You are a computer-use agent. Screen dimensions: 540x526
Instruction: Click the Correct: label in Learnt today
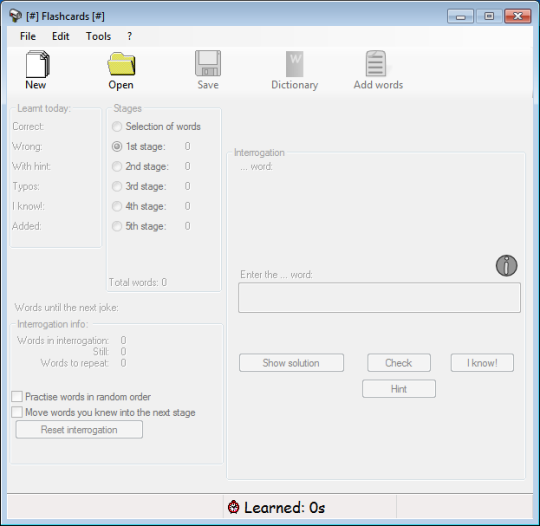28,126
